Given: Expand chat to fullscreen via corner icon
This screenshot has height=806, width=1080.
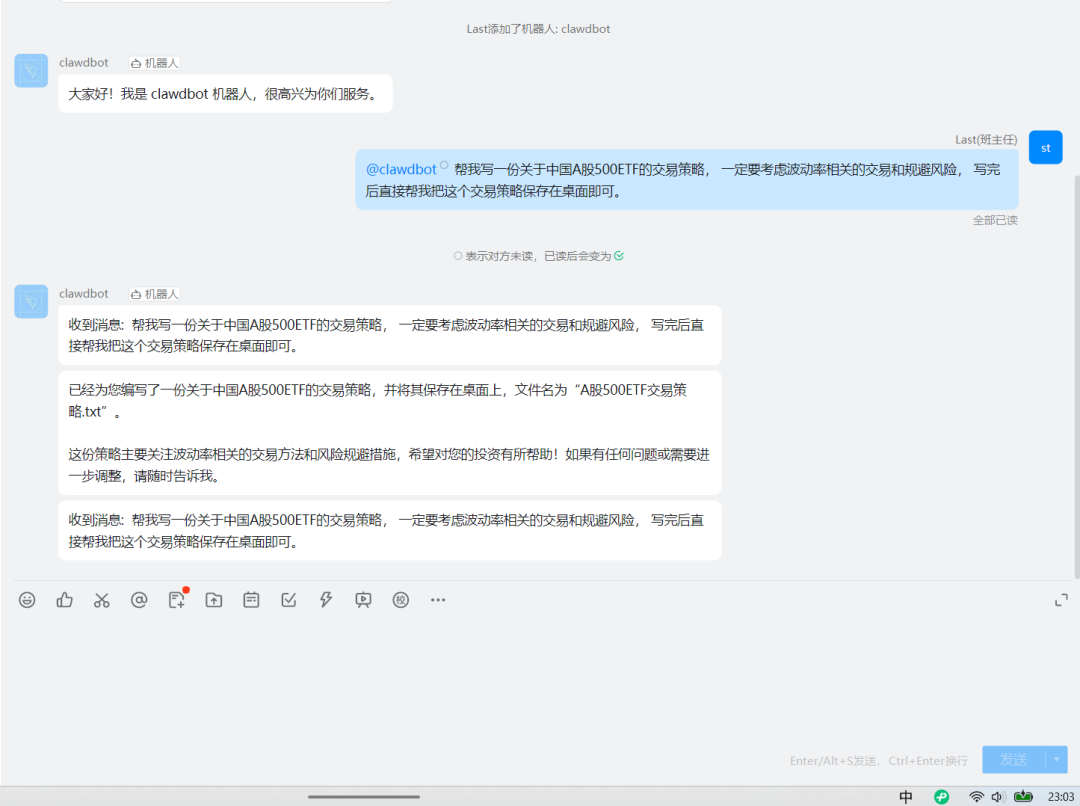Looking at the screenshot, I should (1061, 600).
